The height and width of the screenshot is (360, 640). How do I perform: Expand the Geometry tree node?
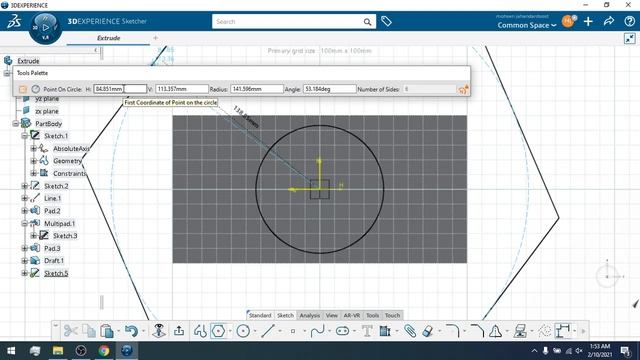33,161
